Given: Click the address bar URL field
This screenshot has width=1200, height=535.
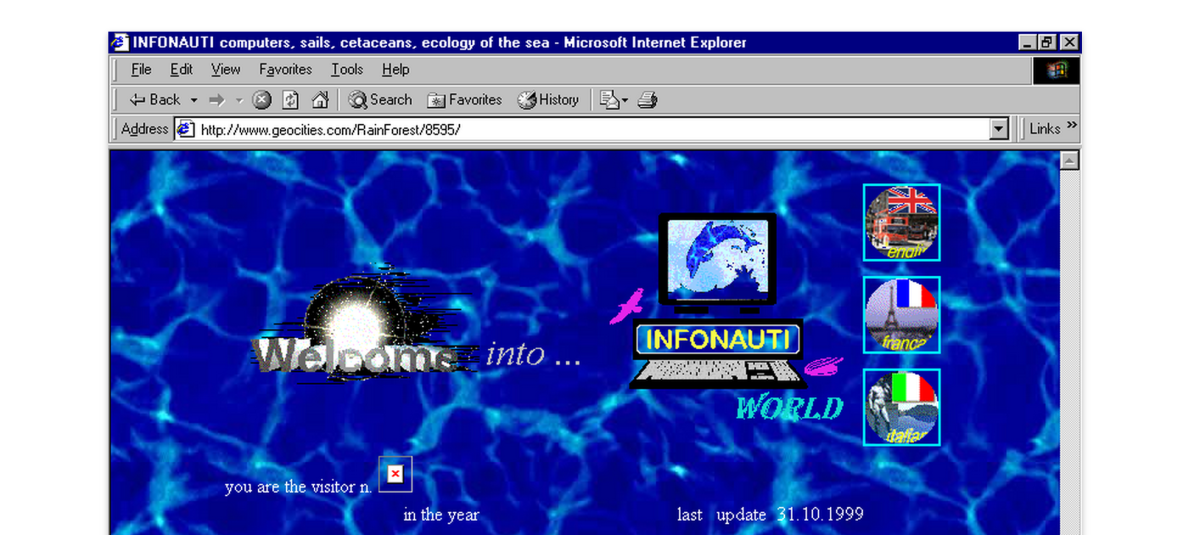Looking at the screenshot, I should coord(590,129).
